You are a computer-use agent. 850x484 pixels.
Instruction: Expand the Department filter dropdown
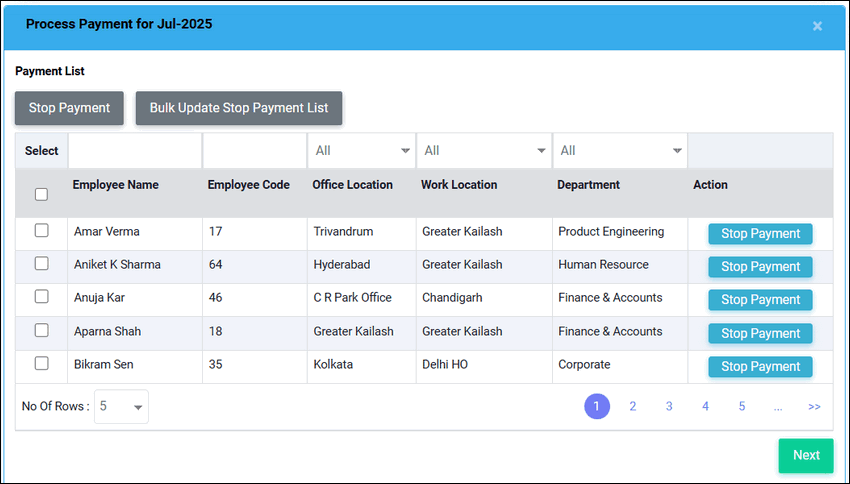620,151
